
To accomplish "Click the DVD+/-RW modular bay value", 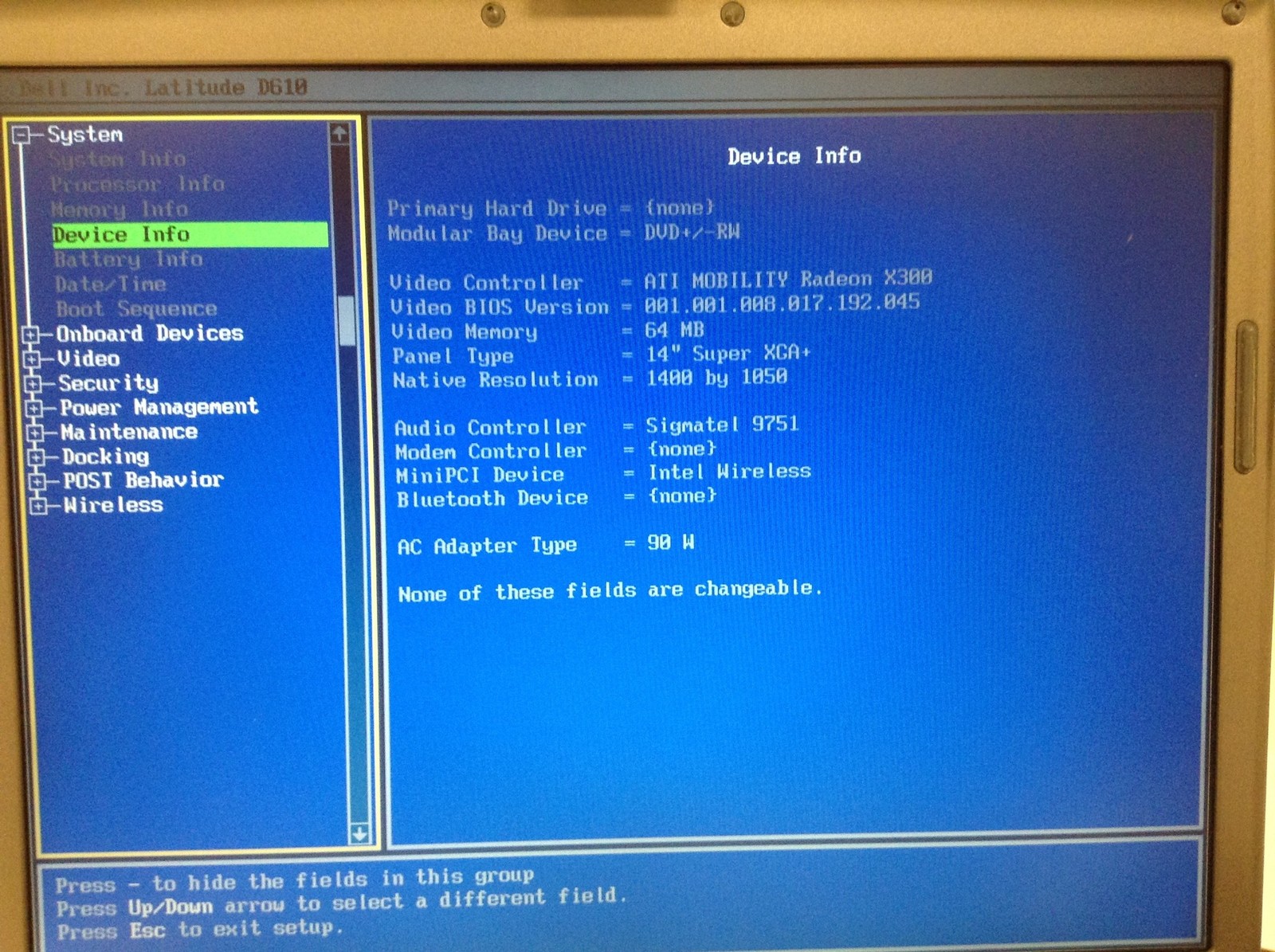I will point(692,232).
